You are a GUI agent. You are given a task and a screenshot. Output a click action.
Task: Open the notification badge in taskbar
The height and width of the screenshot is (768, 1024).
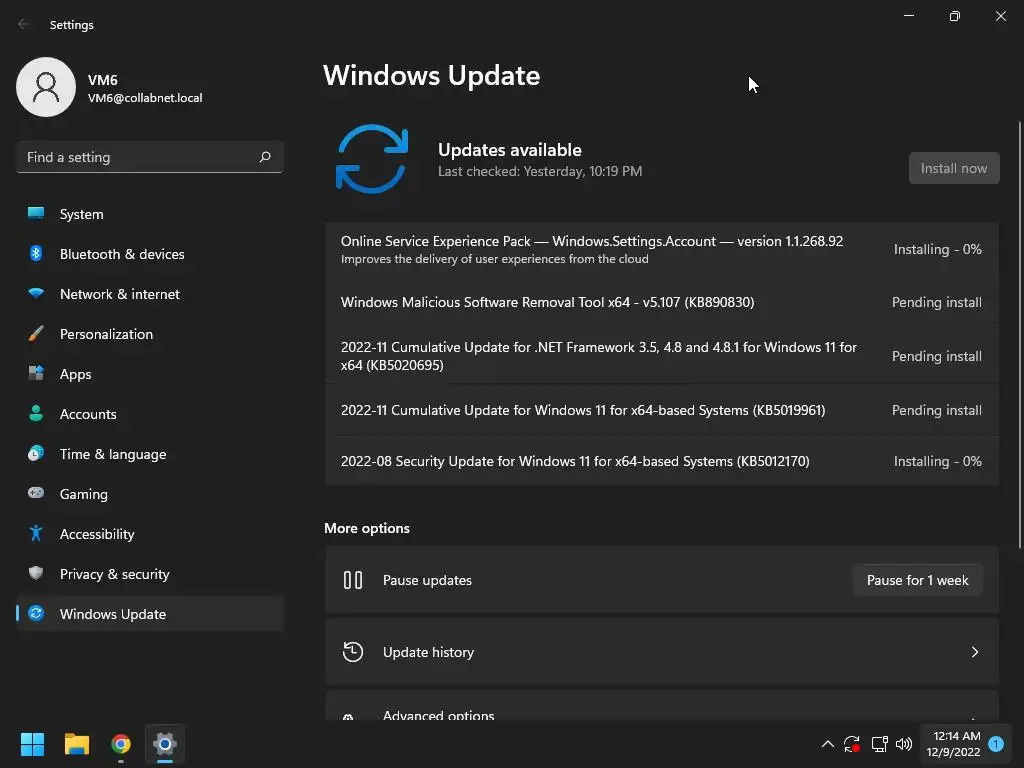pyautogui.click(x=996, y=744)
